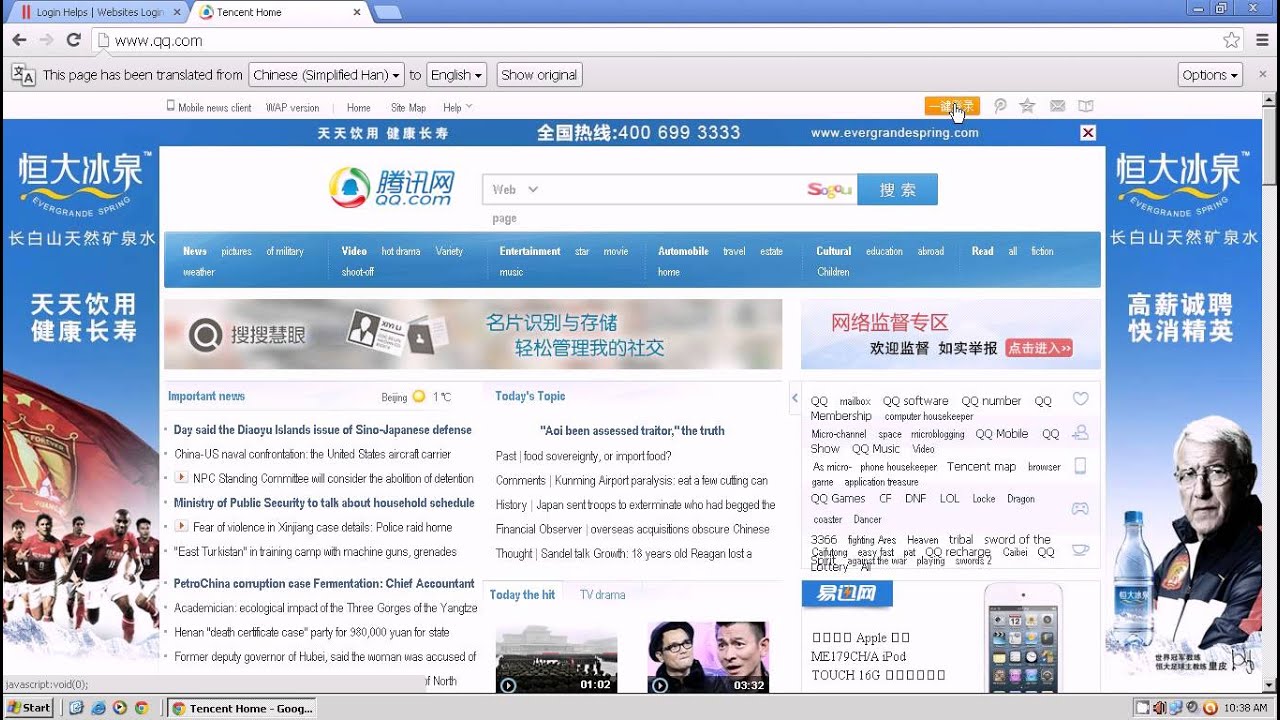This screenshot has width=1280, height=720.
Task: Click the browser forward arrow
Action: pyautogui.click(x=46, y=40)
